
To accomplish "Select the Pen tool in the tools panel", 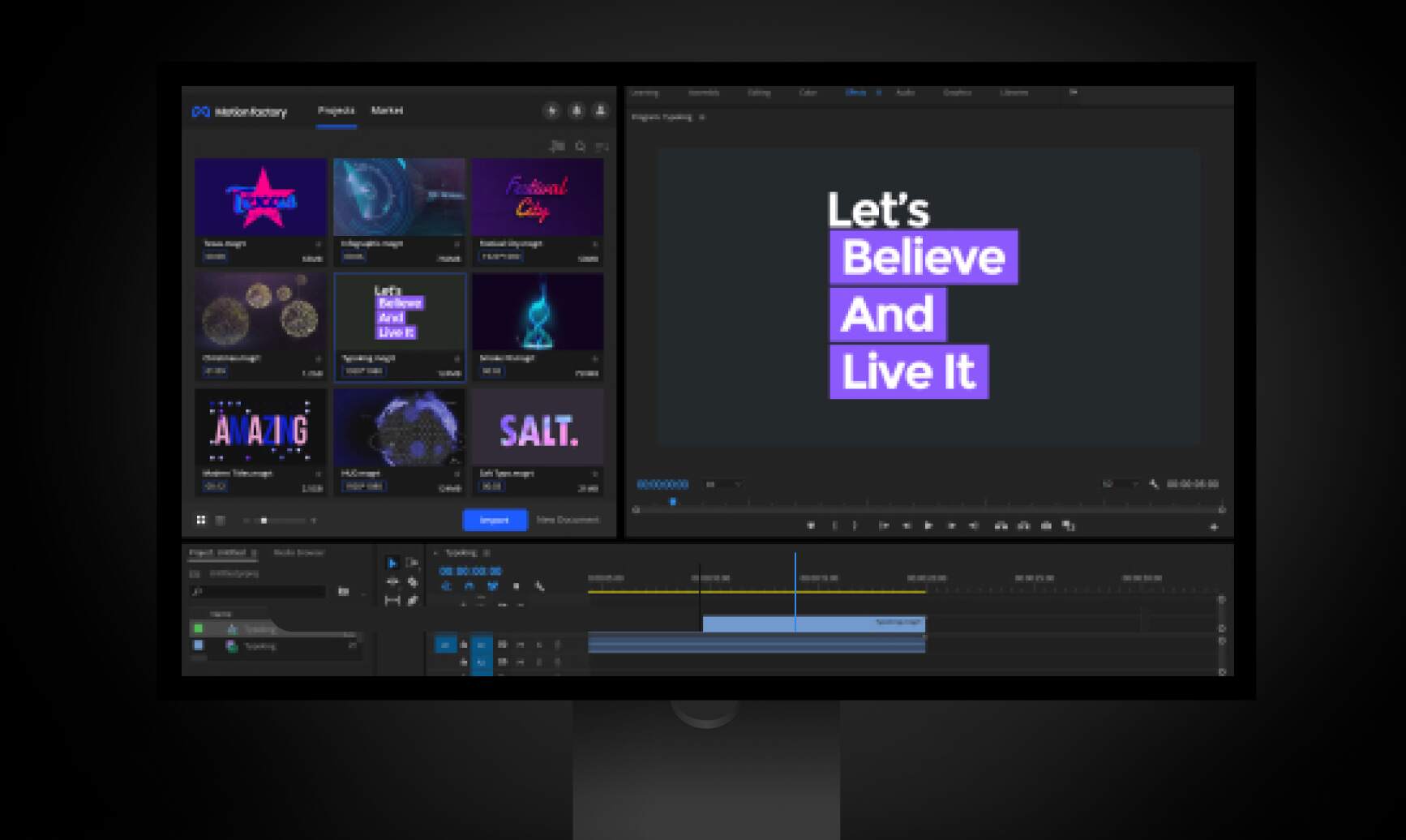I will pos(413,600).
